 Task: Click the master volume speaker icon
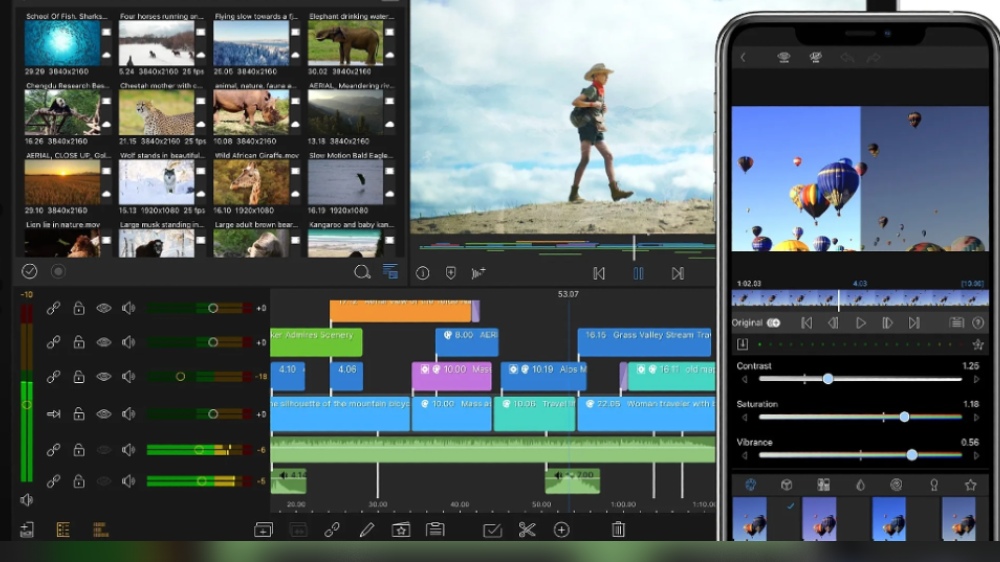pyautogui.click(x=26, y=500)
